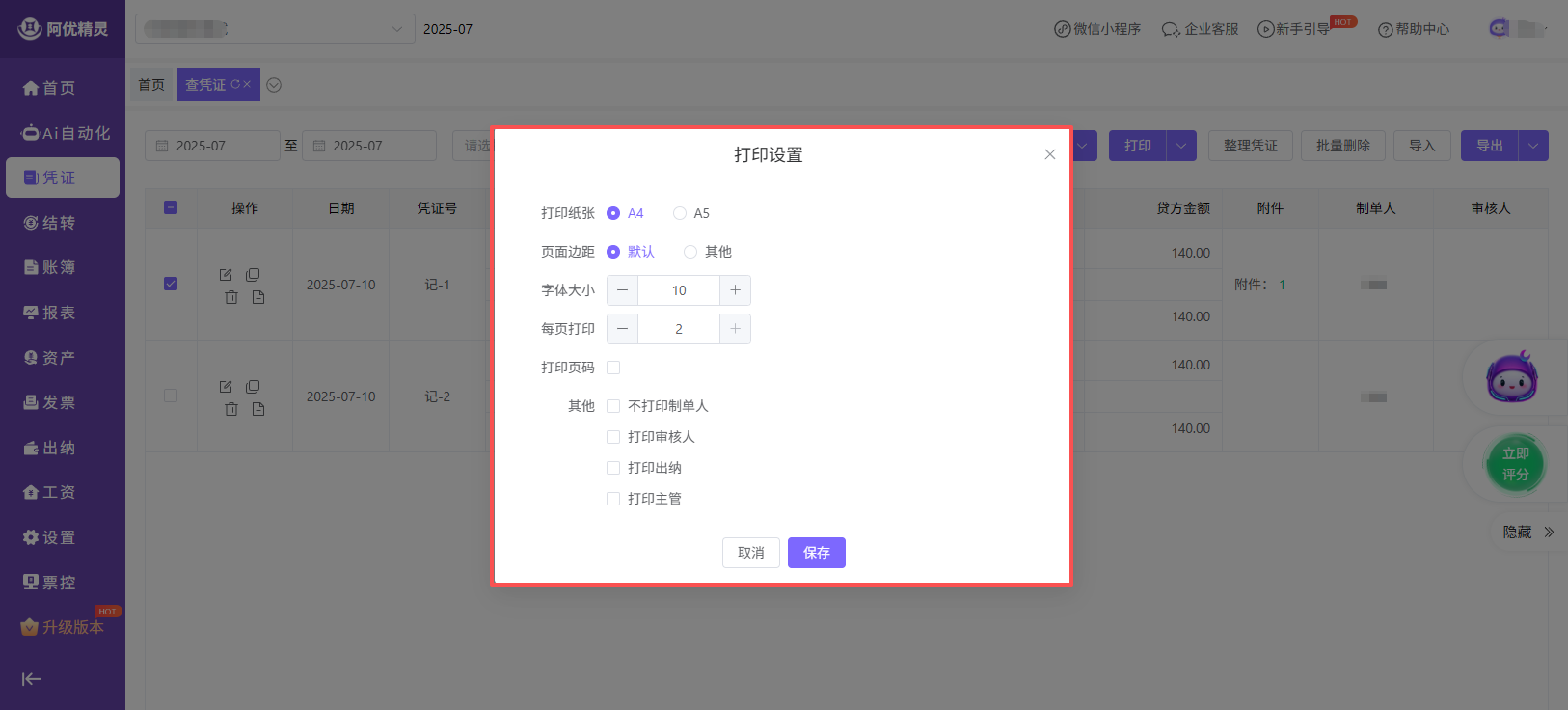Click the trash icon for voucher 记-2

coord(231,409)
